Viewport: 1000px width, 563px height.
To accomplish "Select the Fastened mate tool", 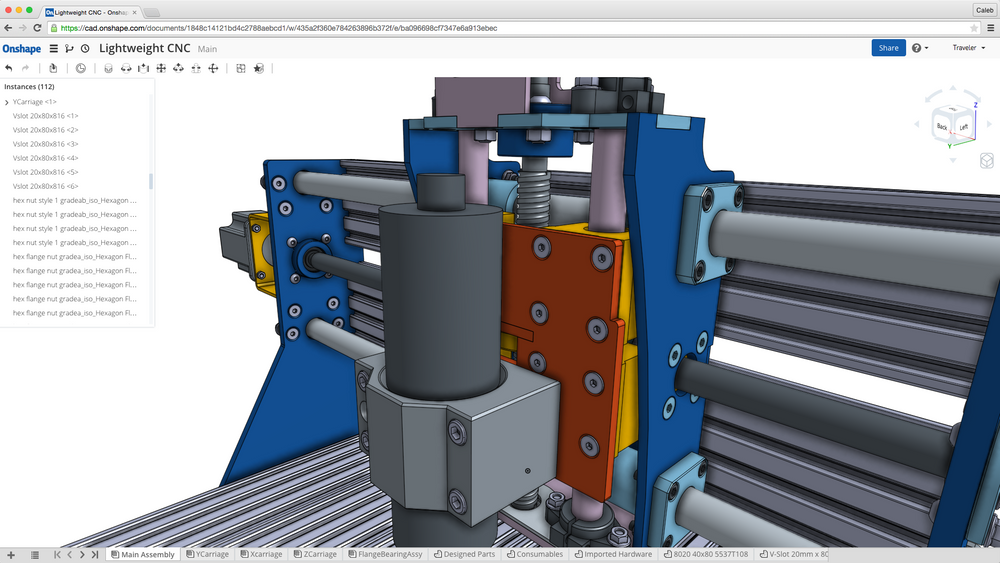I will point(108,68).
